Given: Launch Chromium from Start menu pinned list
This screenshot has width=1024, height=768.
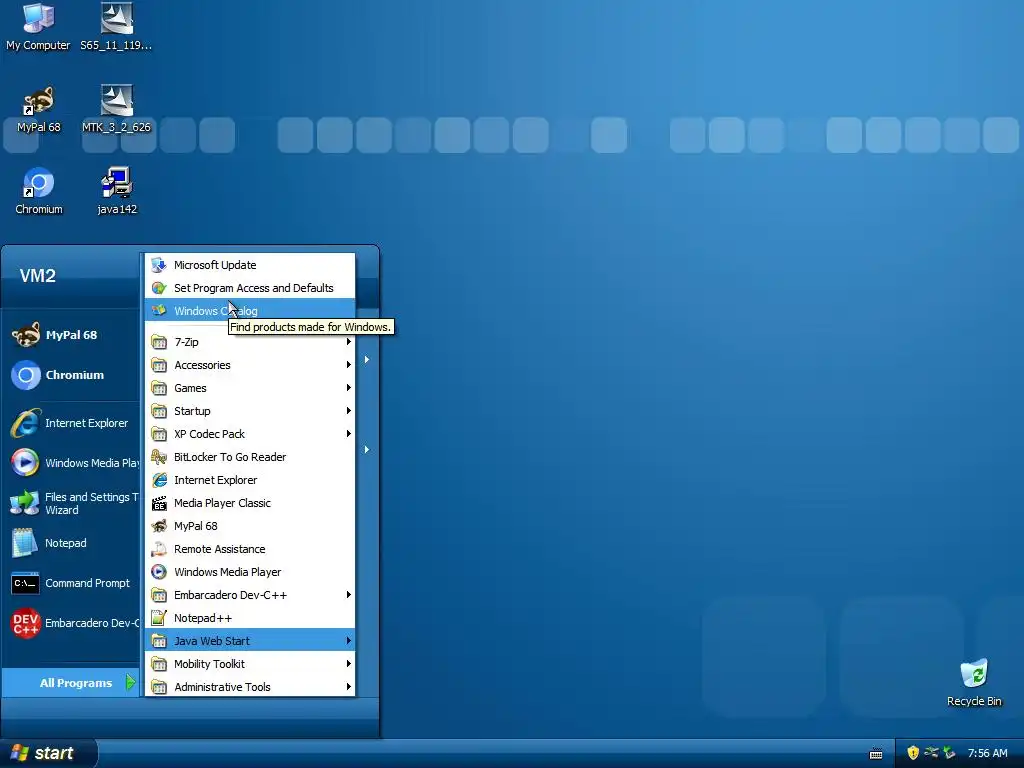Looking at the screenshot, I should click(x=72, y=375).
